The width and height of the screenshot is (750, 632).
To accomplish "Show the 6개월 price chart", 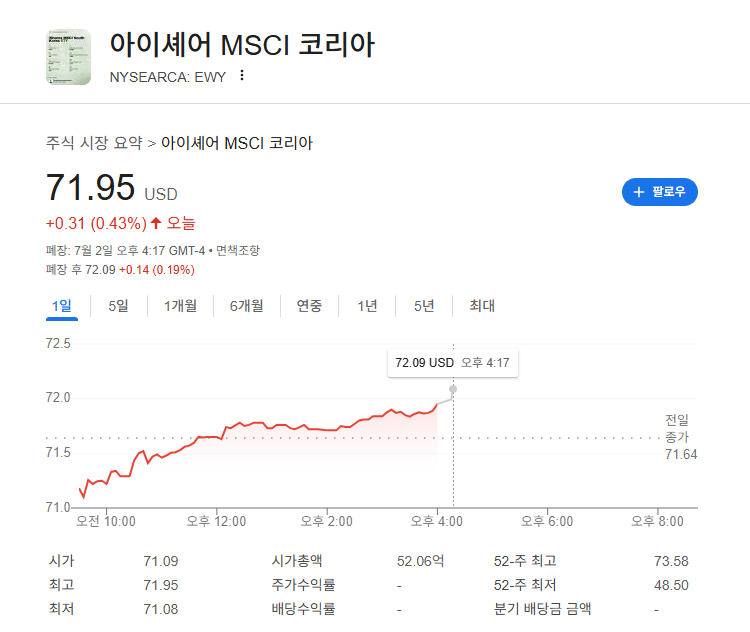I will point(246,306).
